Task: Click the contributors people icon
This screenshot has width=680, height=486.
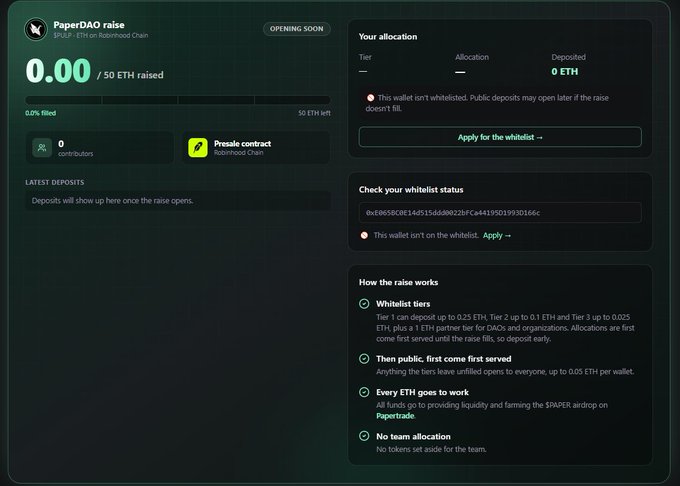Action: 42,148
